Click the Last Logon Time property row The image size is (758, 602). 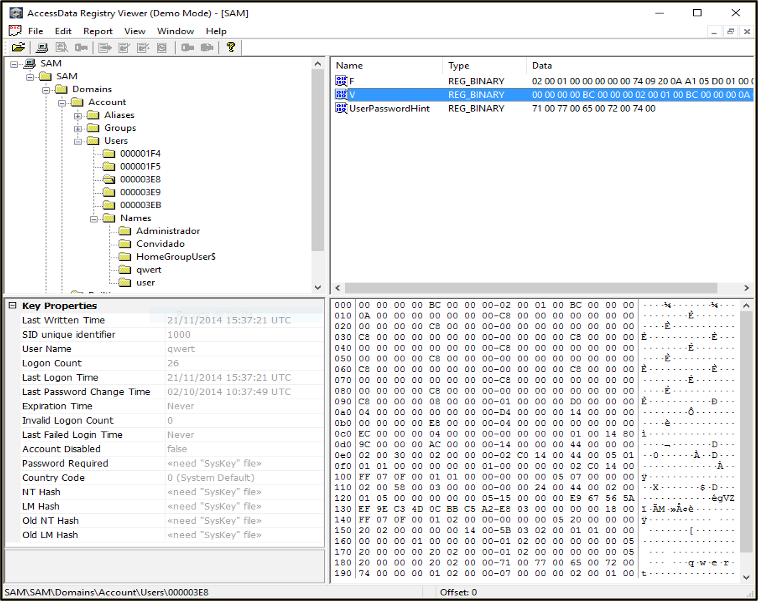click(x=165, y=378)
